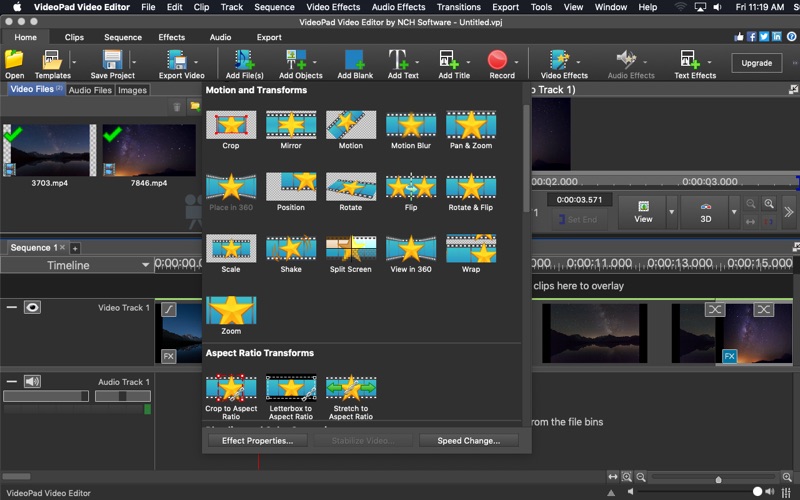This screenshot has width=800, height=500.
Task: Click the Effect Properties button
Action: tap(257, 440)
